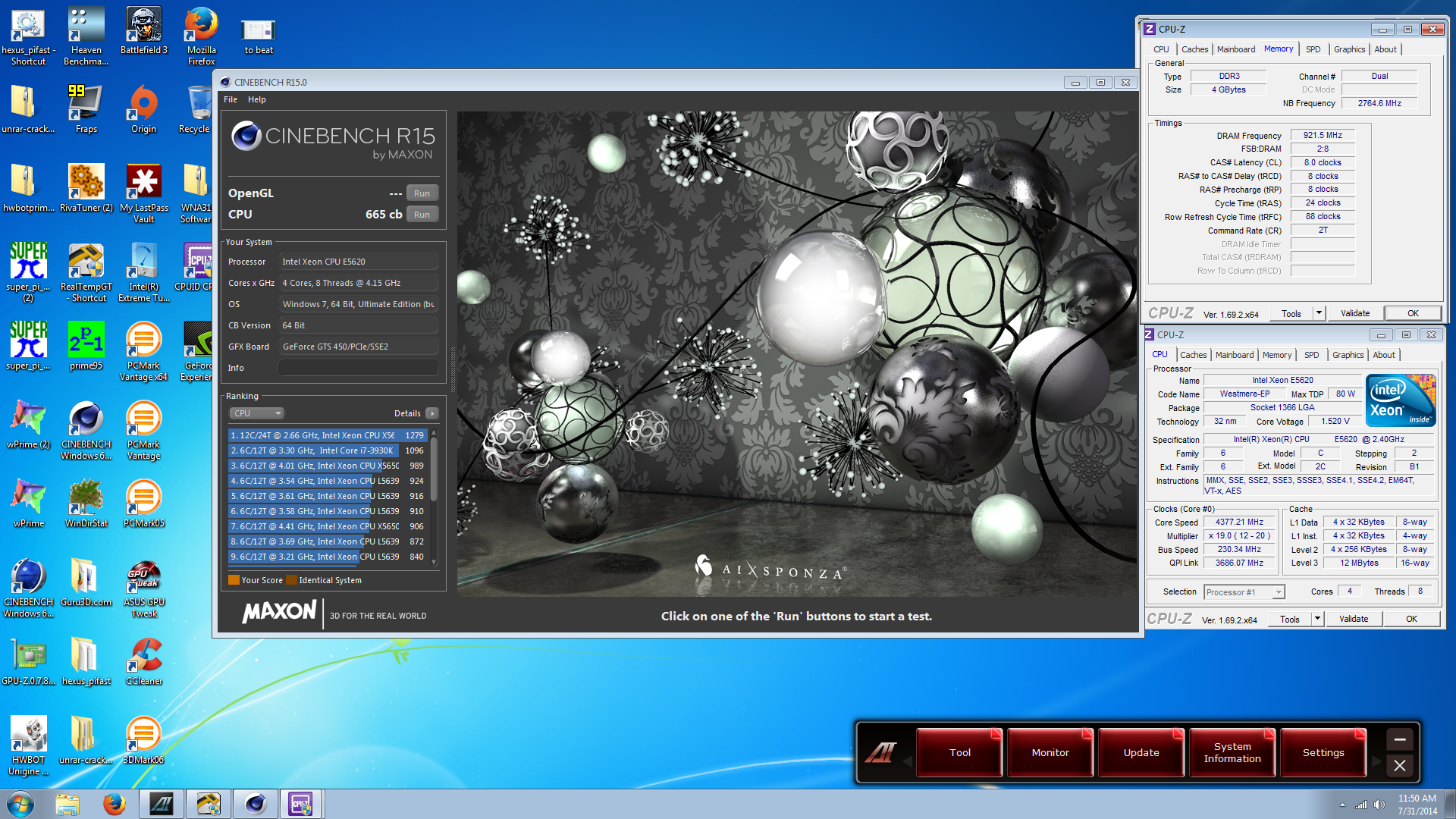Open the PCMark Vantage x64 icon
This screenshot has width=1456, height=819.
143,351
